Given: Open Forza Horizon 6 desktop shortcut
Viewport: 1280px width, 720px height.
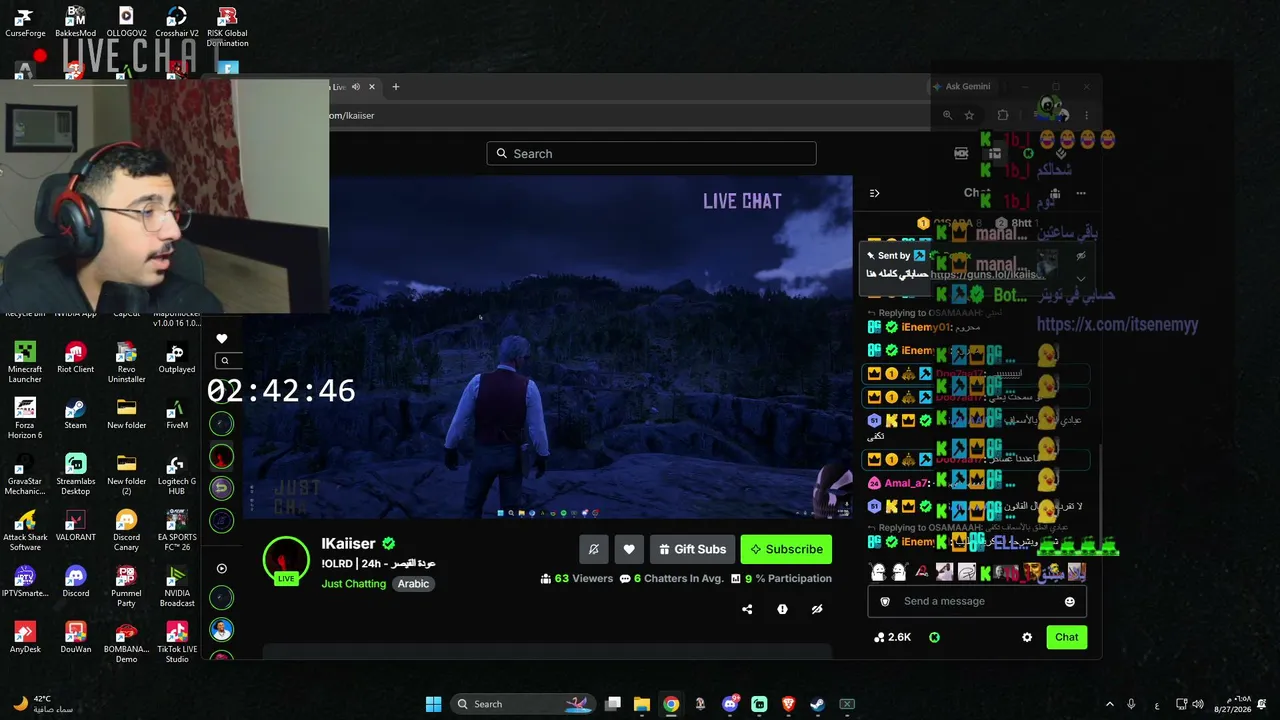Looking at the screenshot, I should click(x=25, y=418).
